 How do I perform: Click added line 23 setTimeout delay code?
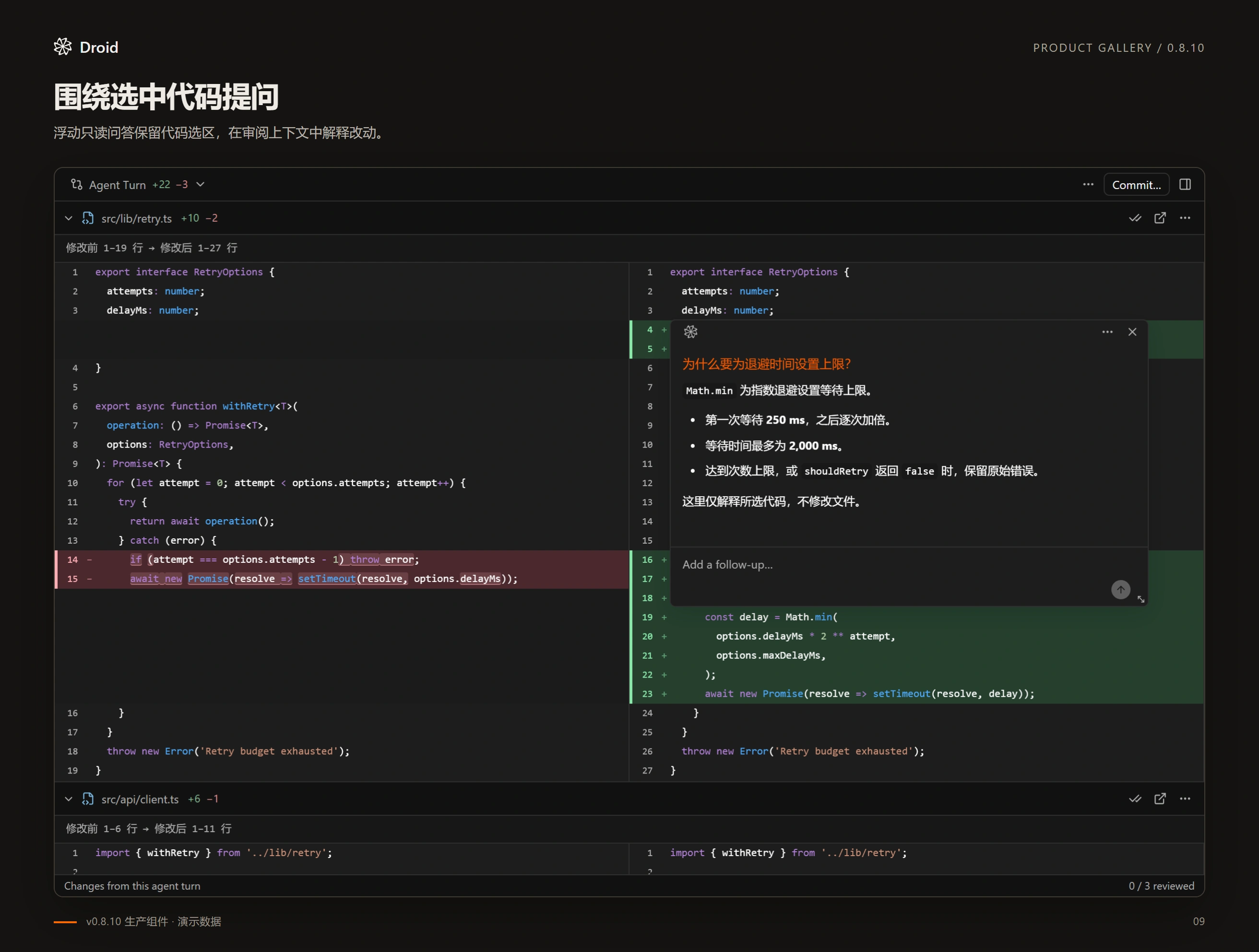pos(869,693)
